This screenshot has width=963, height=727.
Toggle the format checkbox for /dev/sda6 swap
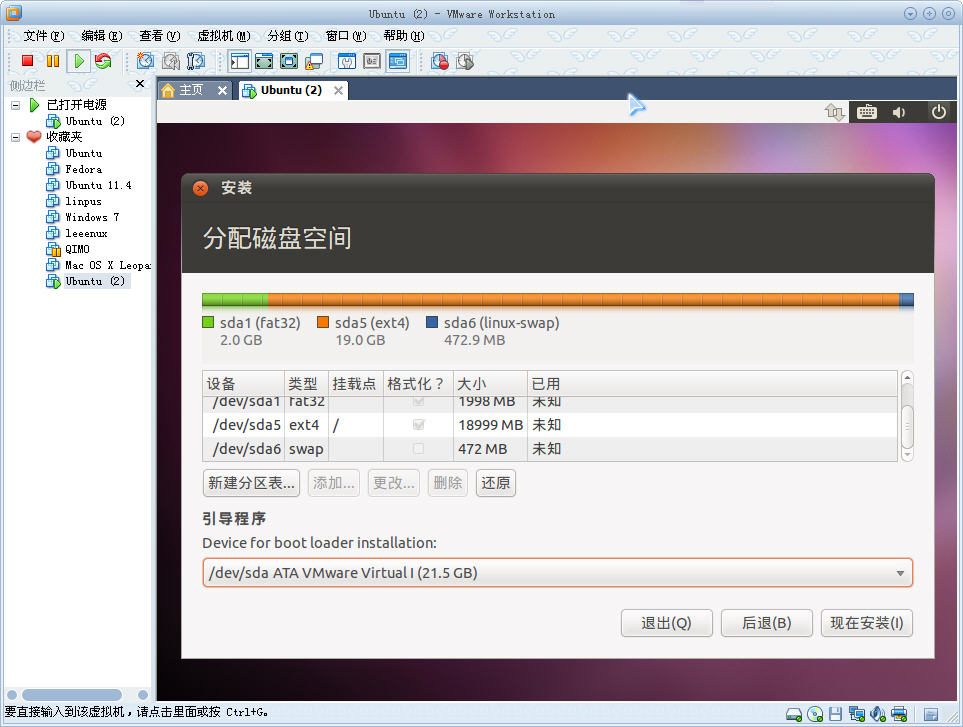[419, 449]
